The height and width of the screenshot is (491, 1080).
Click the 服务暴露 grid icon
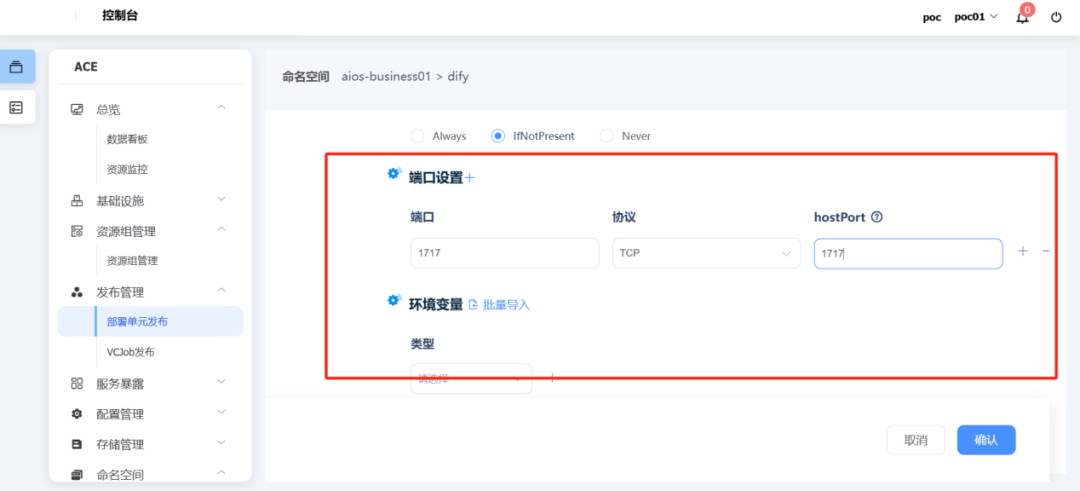pos(77,384)
